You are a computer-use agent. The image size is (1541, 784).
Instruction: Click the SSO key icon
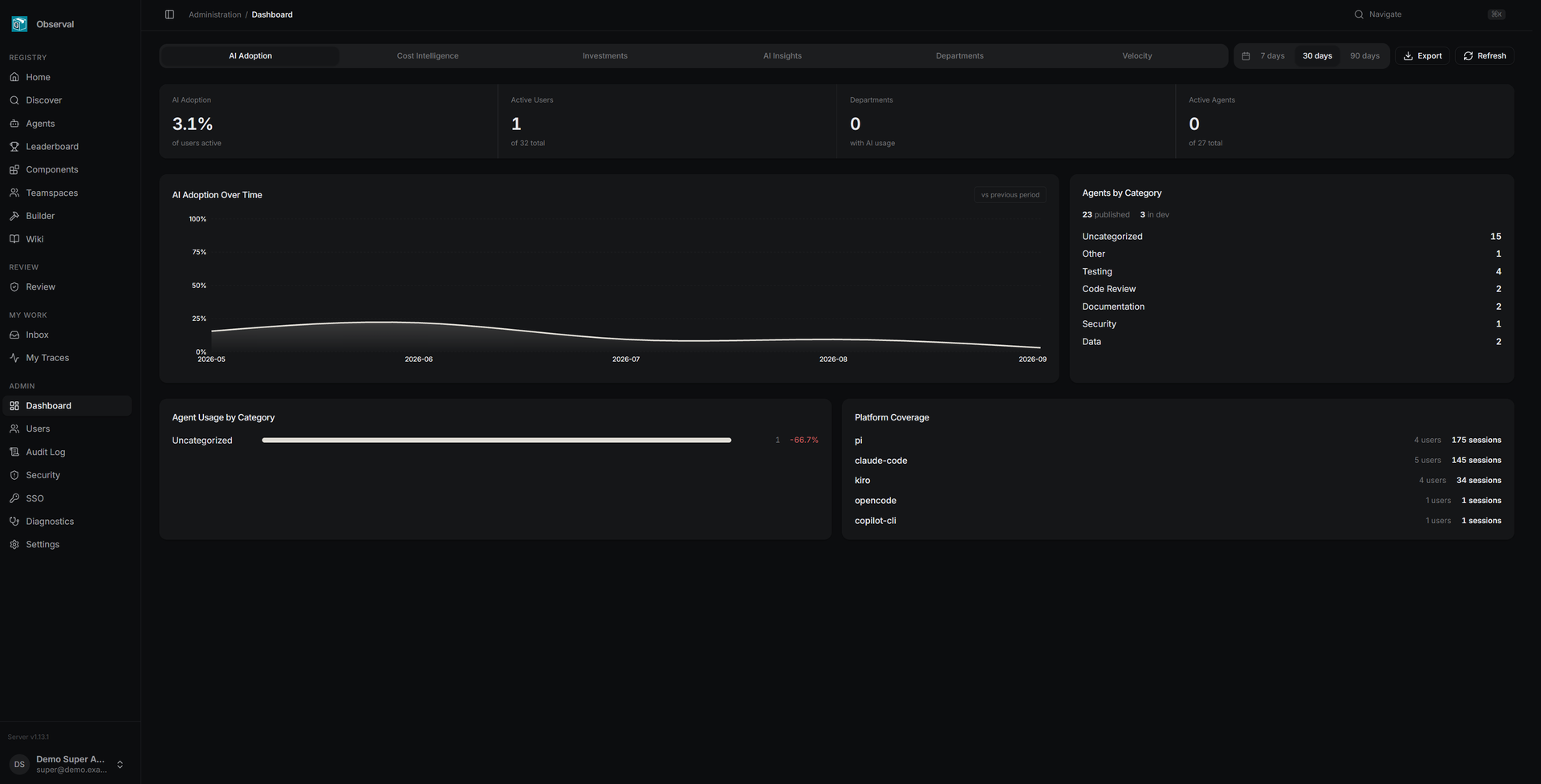coord(14,498)
